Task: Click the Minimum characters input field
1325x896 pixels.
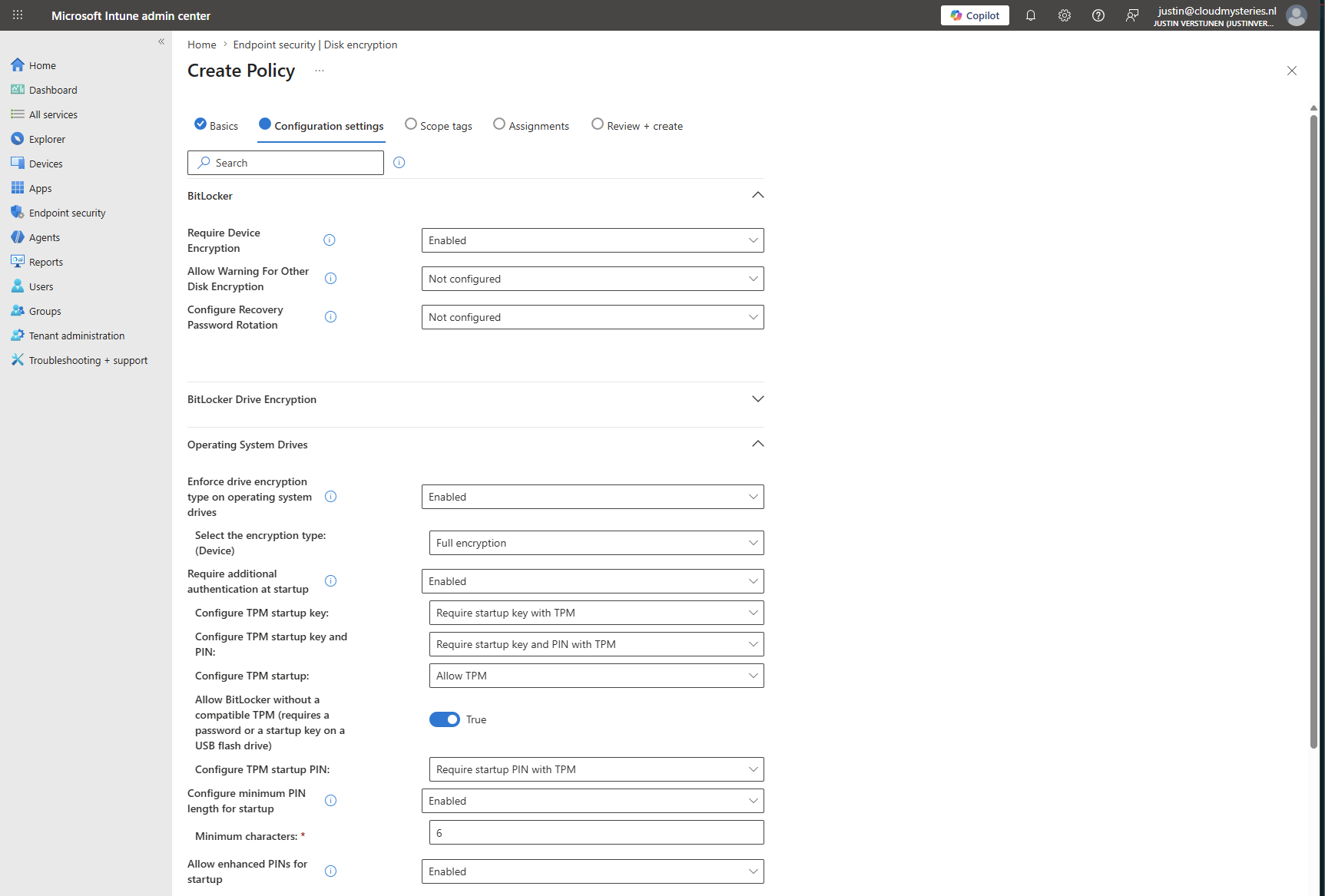Action: pyautogui.click(x=597, y=832)
